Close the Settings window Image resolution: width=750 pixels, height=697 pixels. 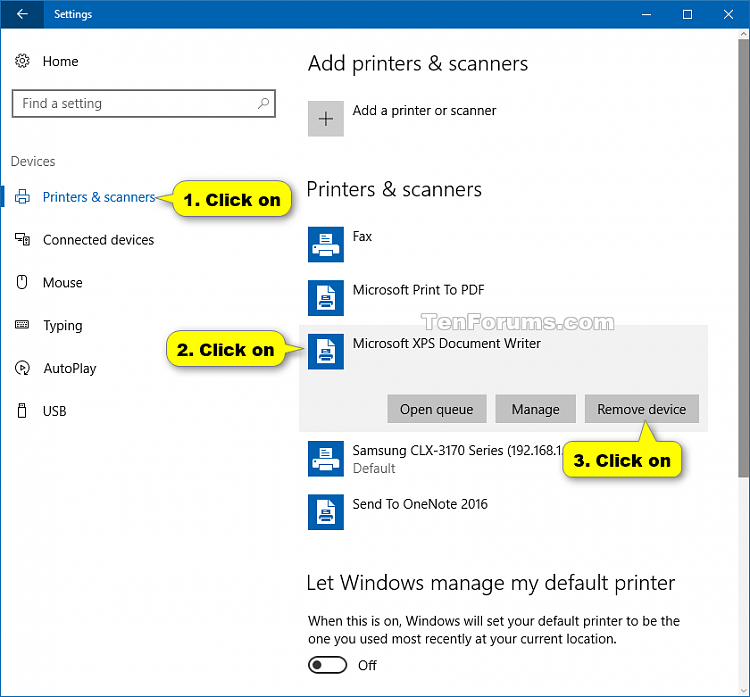click(x=728, y=14)
